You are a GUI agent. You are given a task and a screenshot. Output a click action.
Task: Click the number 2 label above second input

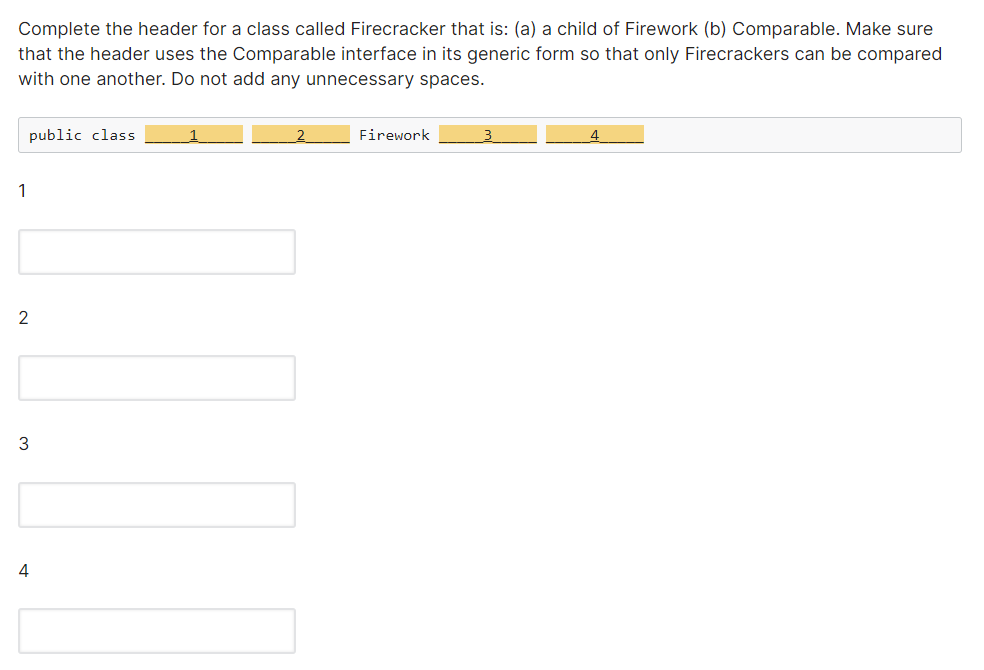(23, 317)
